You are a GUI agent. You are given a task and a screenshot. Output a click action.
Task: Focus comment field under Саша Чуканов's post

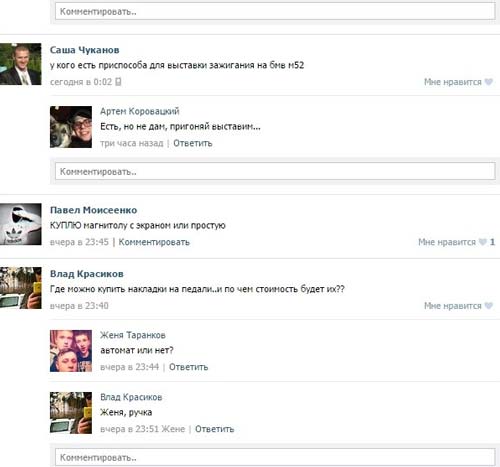(275, 171)
